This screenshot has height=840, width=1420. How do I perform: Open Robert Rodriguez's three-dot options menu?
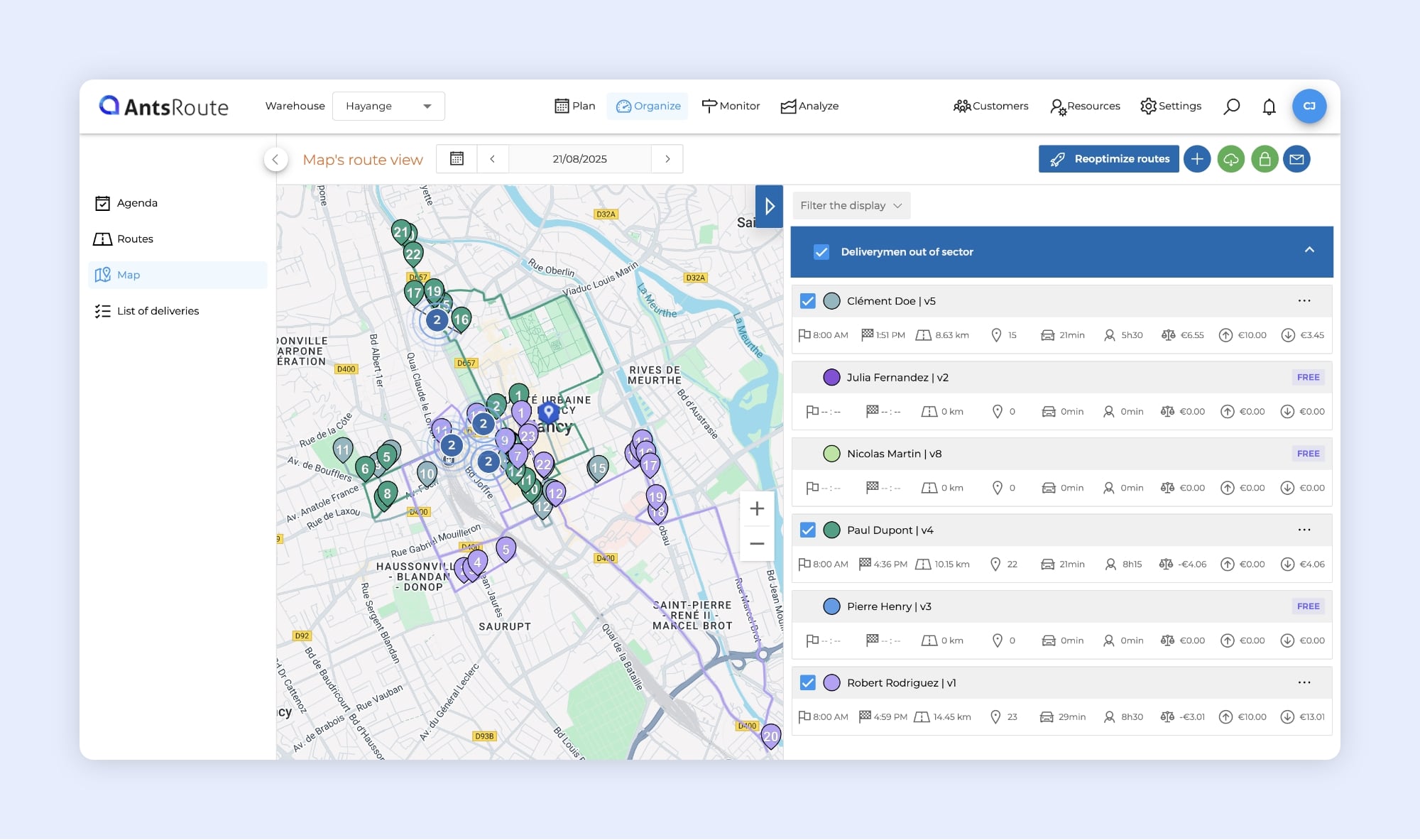[1304, 683]
